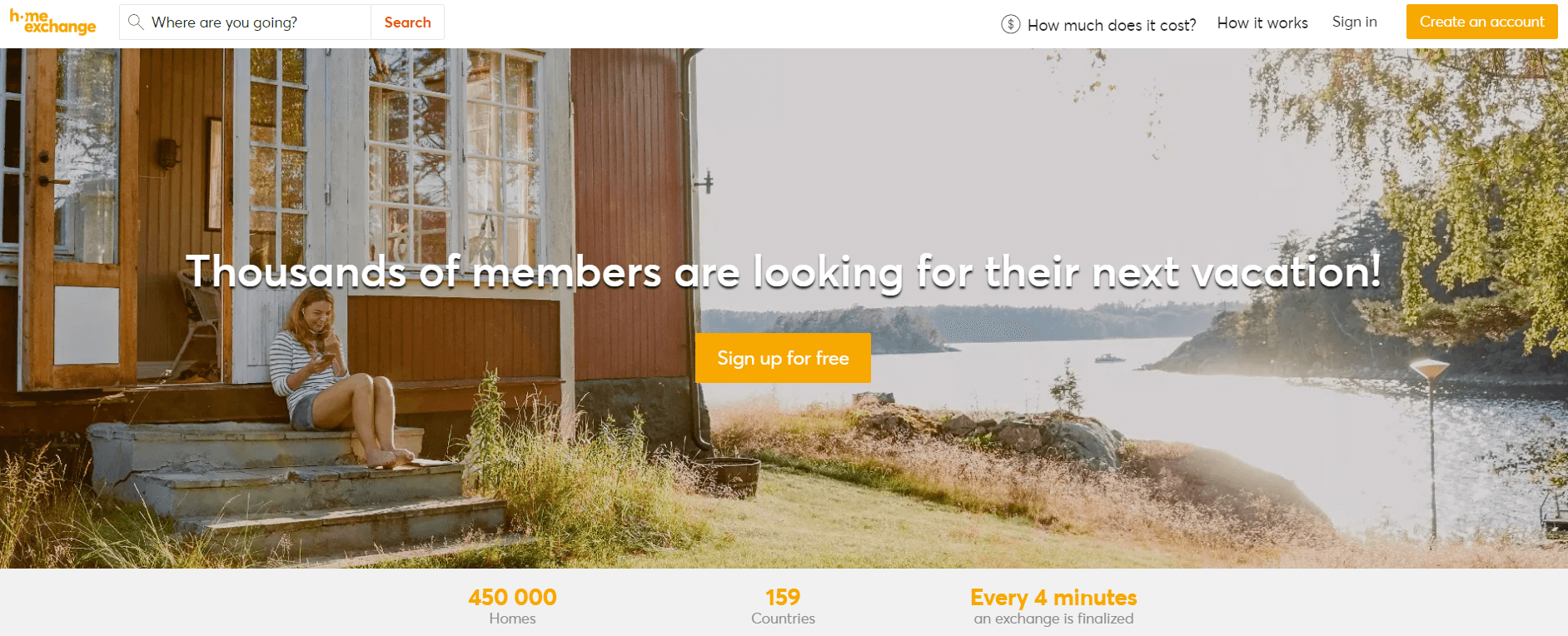Image resolution: width=1568 pixels, height=636 pixels.
Task: Click the "an exchange is finalized" caption
Action: pos(1053,619)
